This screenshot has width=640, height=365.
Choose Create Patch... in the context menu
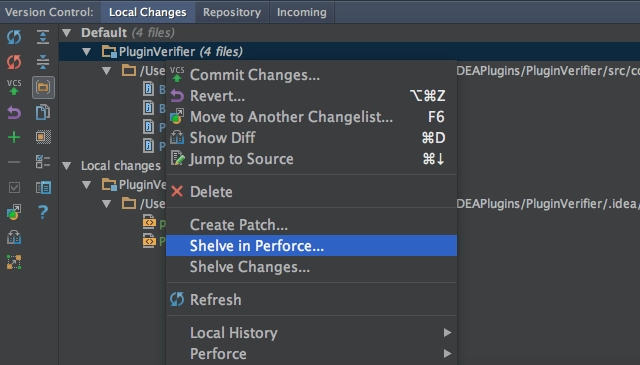311,225
